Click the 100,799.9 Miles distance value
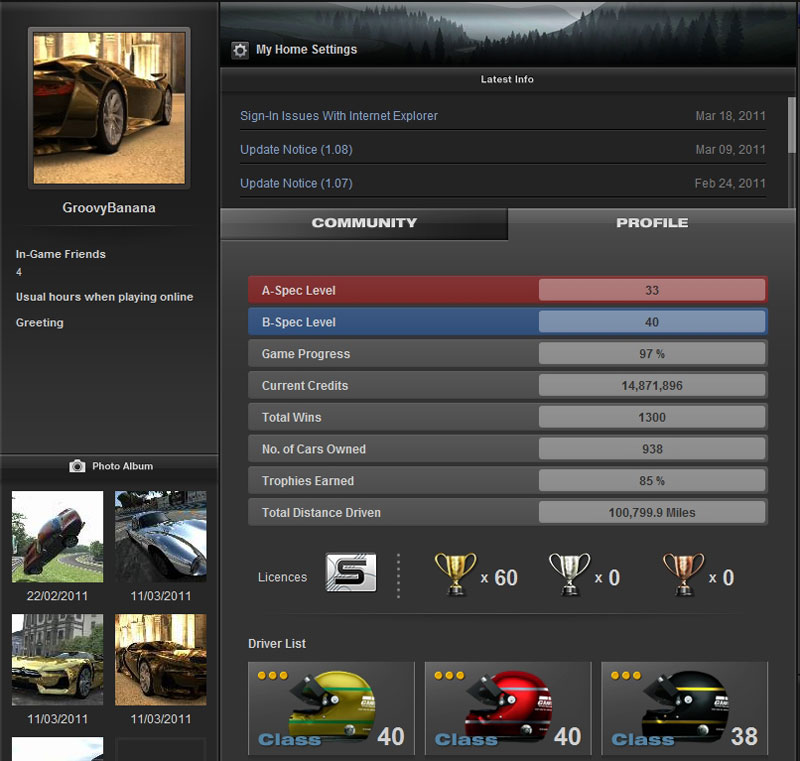The image size is (800, 761). coord(652,513)
